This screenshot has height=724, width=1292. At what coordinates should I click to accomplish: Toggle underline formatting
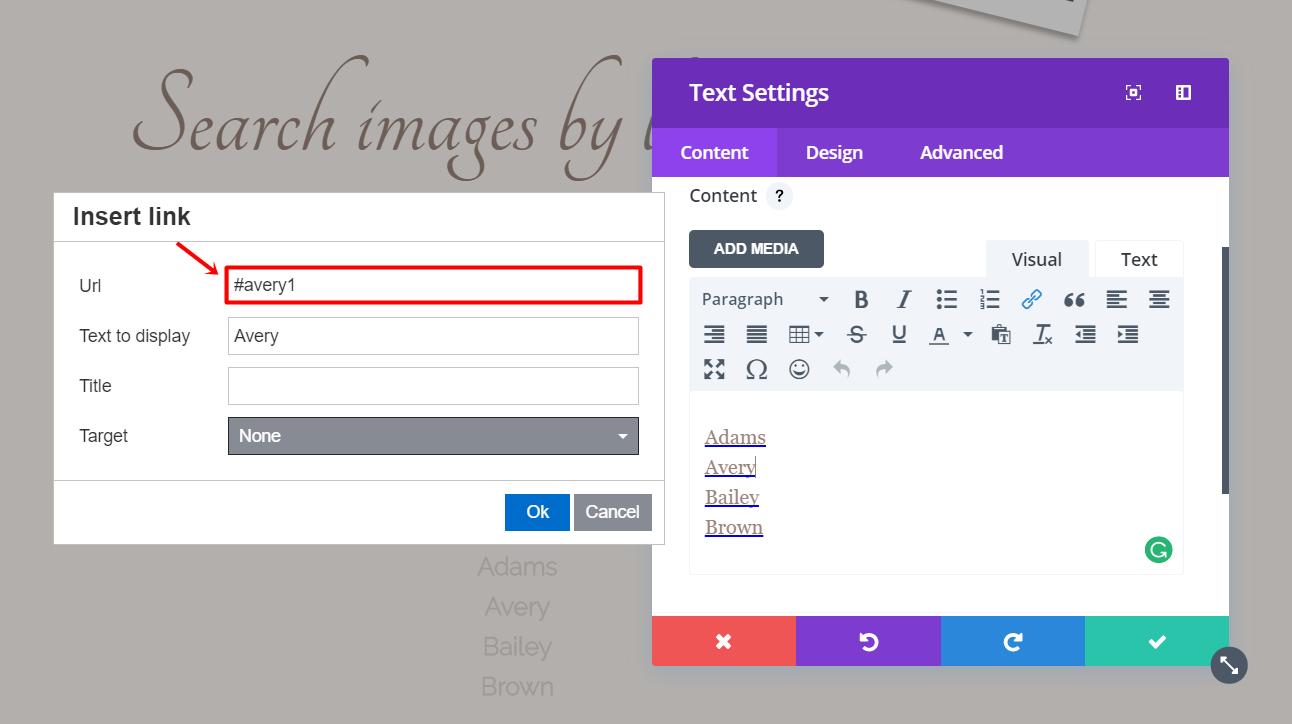pyautogui.click(x=899, y=335)
